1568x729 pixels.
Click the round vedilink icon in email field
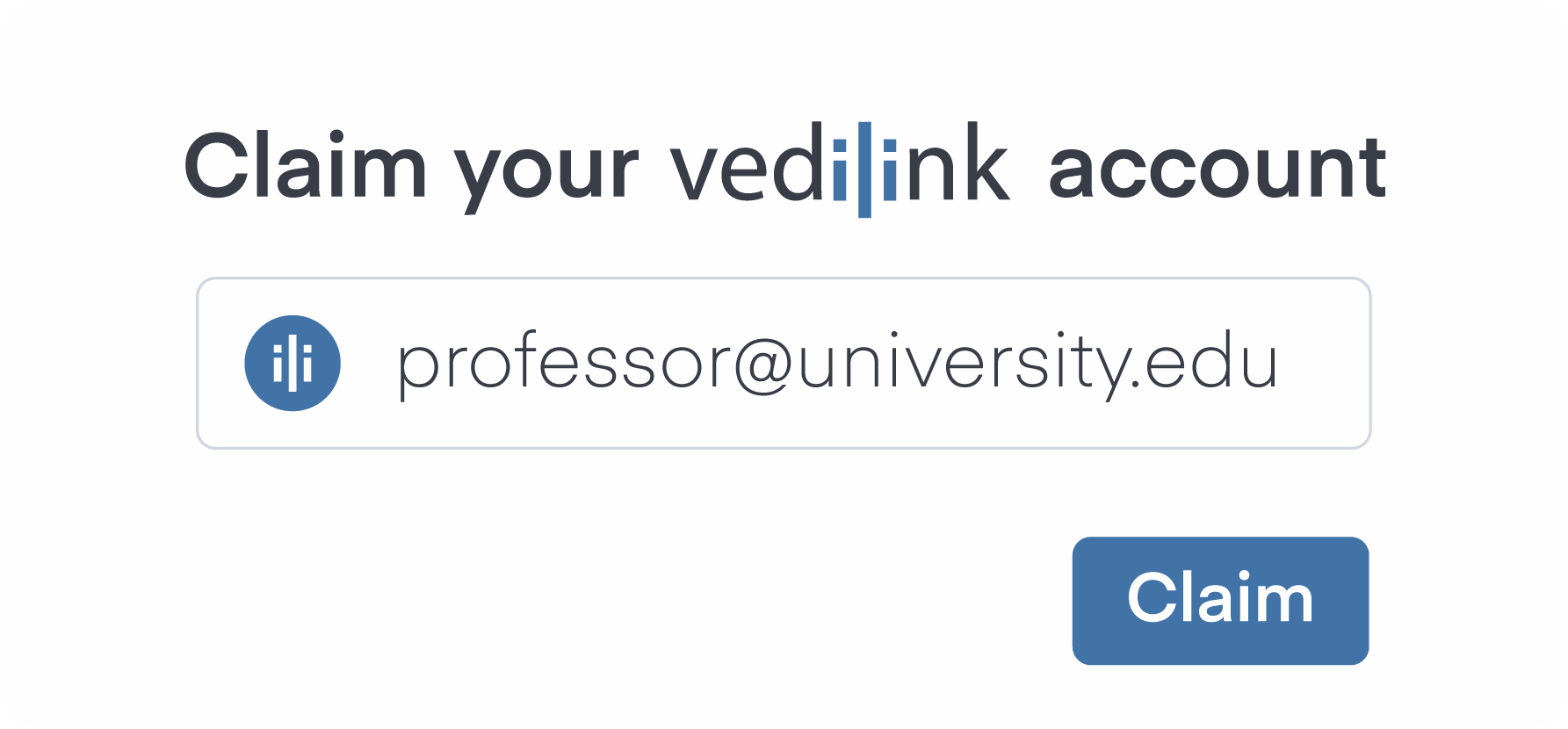293,363
